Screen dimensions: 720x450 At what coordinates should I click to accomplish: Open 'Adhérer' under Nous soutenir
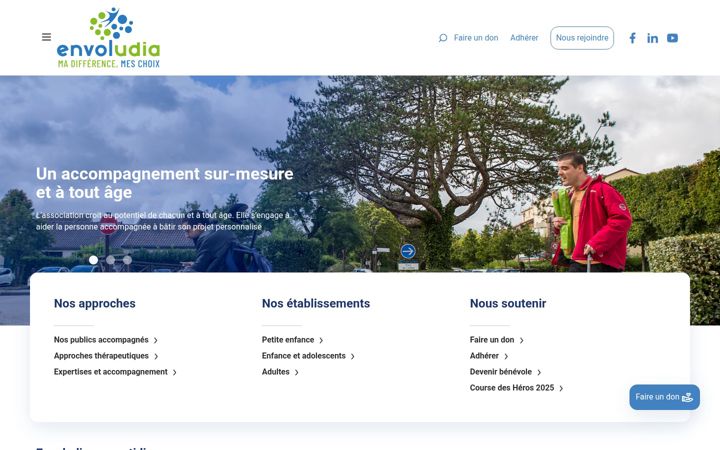(489, 356)
